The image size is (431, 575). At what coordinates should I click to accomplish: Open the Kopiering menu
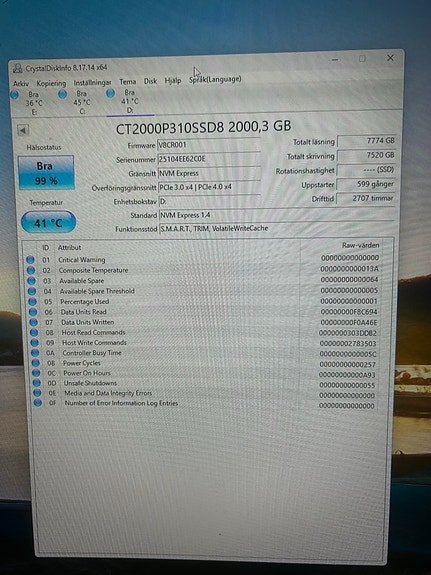coord(51,83)
